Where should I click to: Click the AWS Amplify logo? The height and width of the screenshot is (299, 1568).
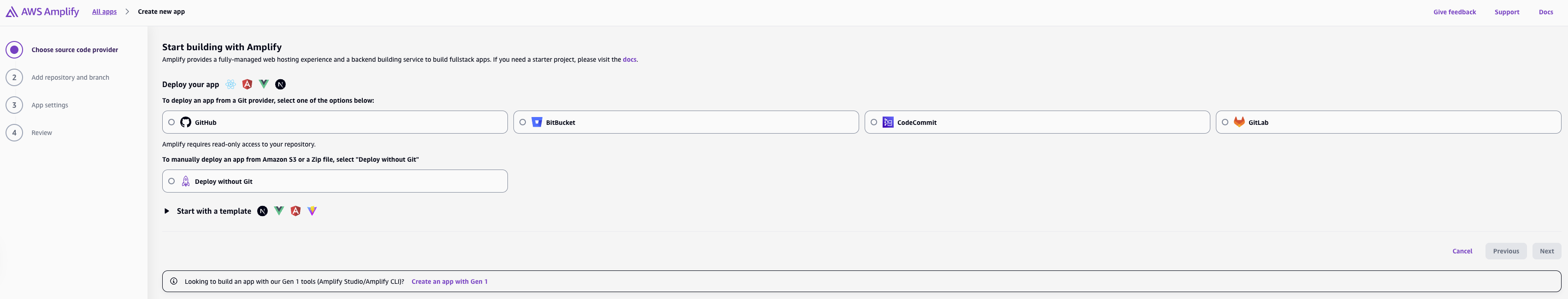pyautogui.click(x=41, y=11)
